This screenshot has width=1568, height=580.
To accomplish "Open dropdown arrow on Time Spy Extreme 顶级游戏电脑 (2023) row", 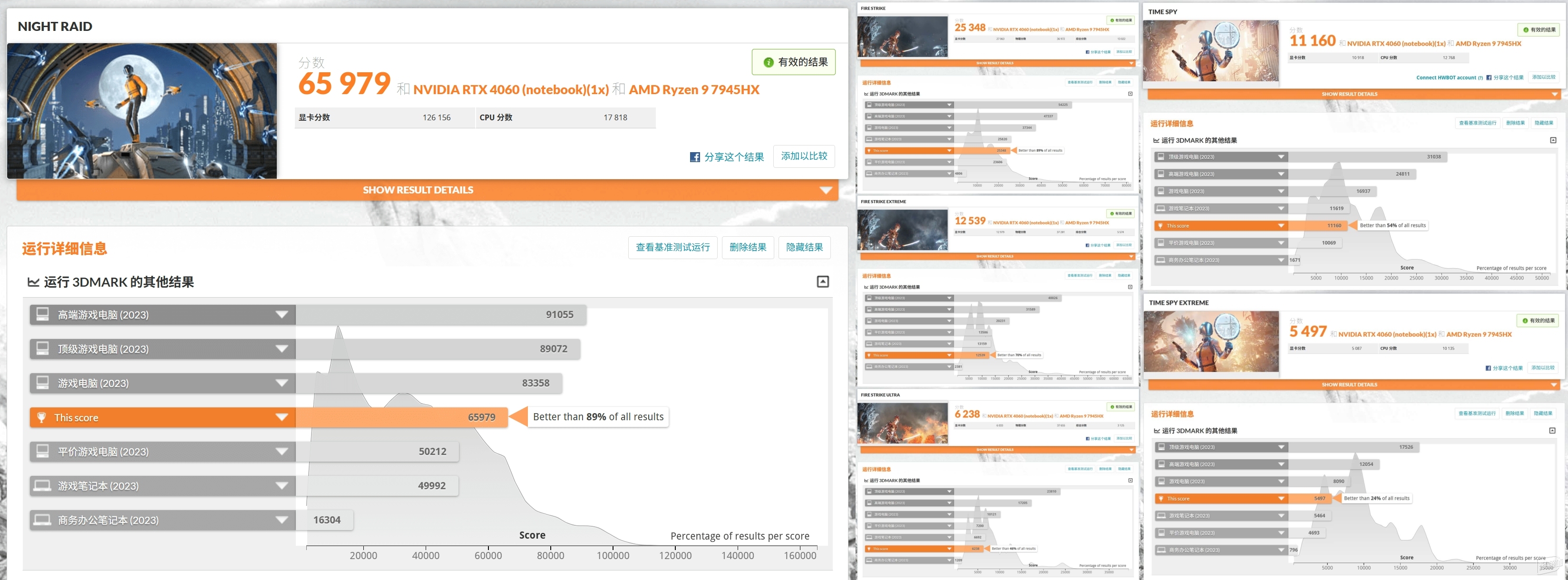I will (x=1281, y=447).
